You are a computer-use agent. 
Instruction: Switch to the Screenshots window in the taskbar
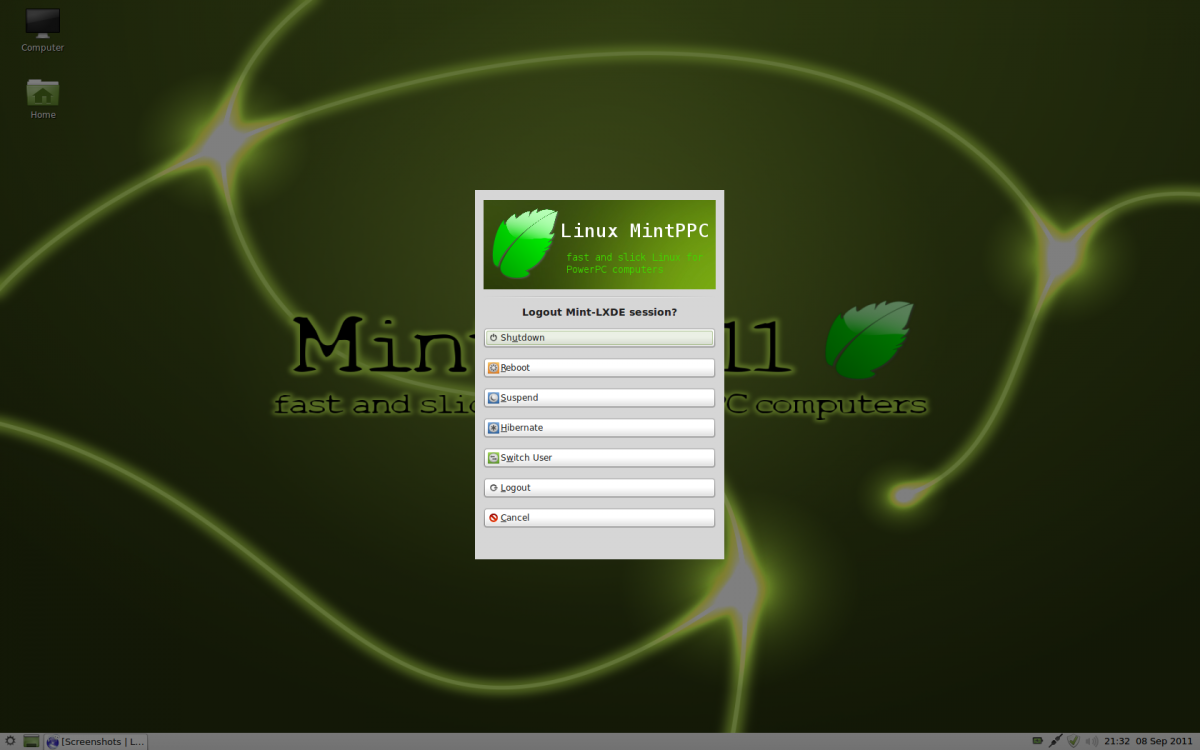[96, 741]
